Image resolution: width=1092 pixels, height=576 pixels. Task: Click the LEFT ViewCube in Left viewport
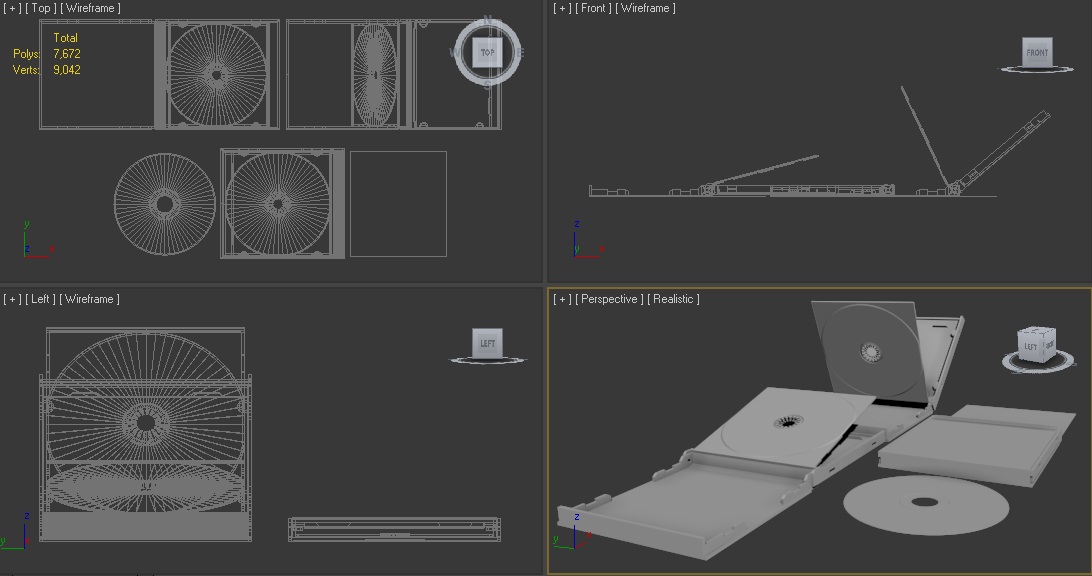pos(487,343)
